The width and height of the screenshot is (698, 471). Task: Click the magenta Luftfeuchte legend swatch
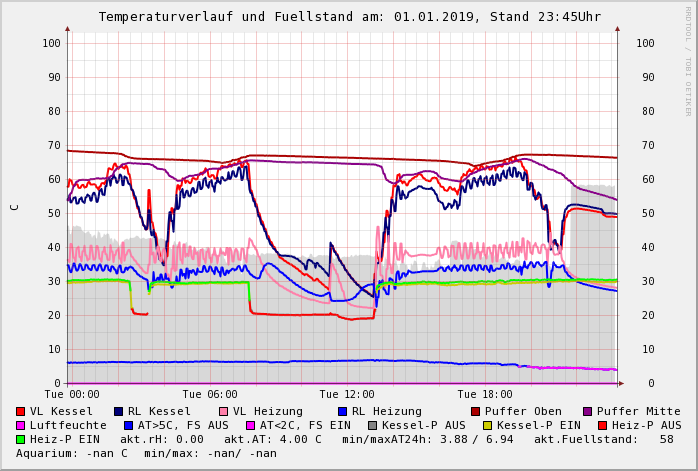coord(21,426)
